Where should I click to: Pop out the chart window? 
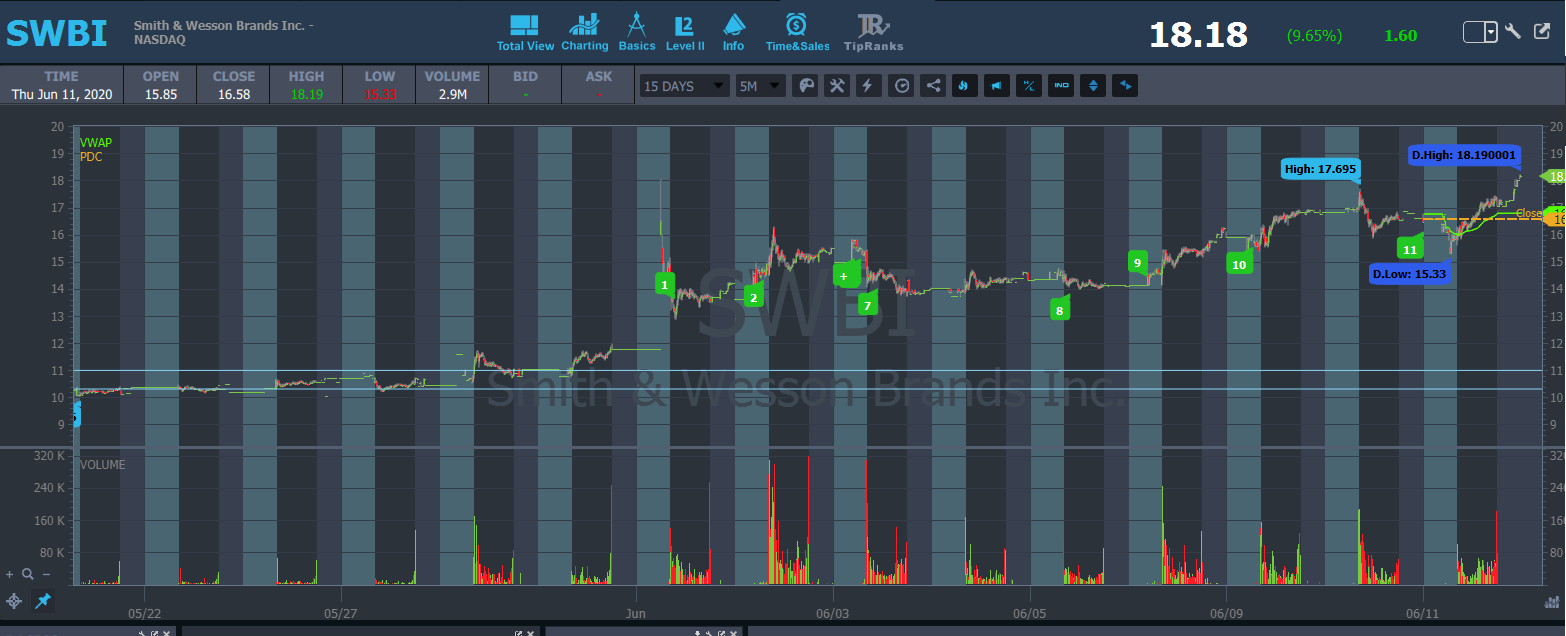pyautogui.click(x=1540, y=31)
